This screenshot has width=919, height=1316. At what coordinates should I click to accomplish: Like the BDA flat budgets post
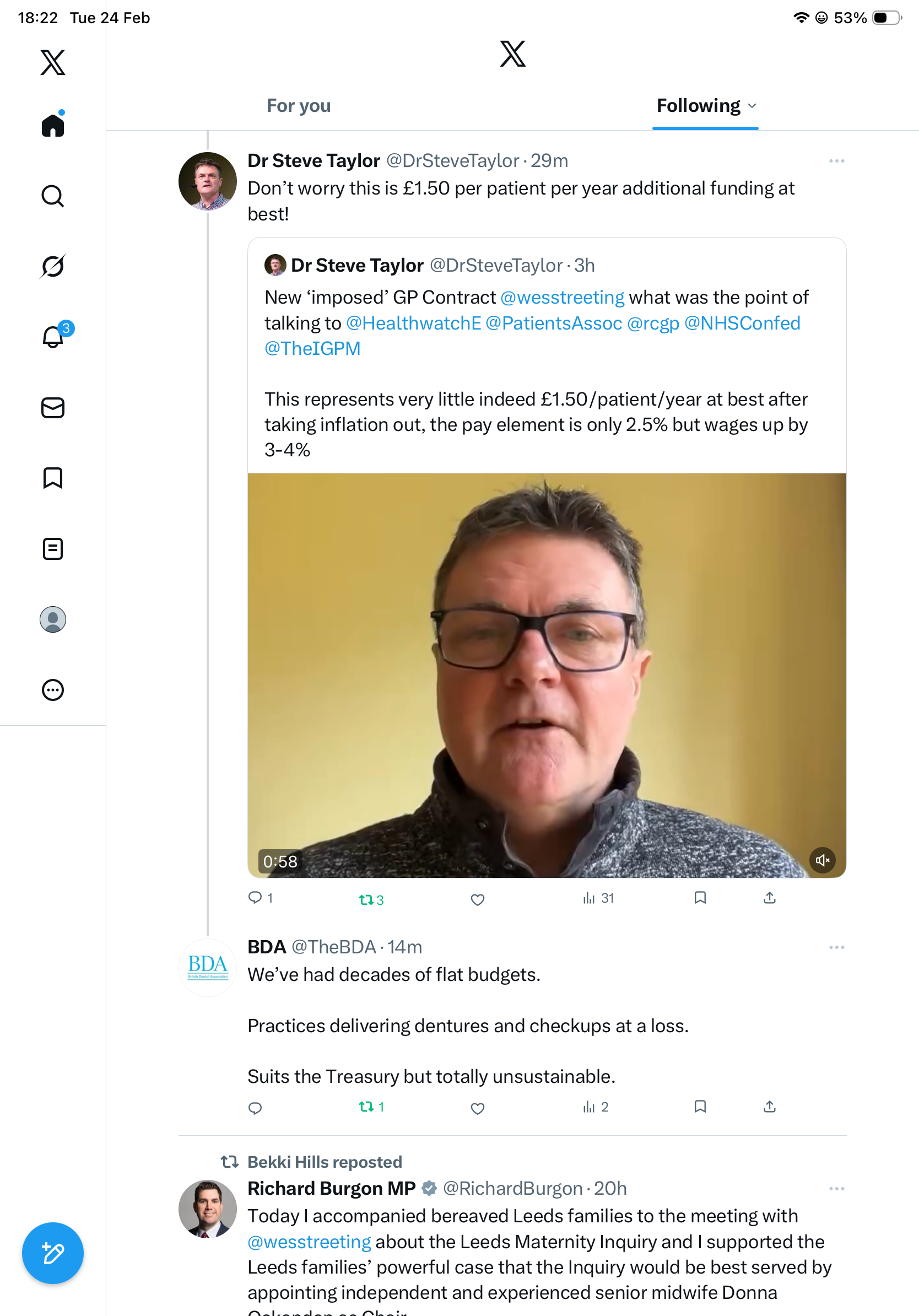tap(477, 1108)
